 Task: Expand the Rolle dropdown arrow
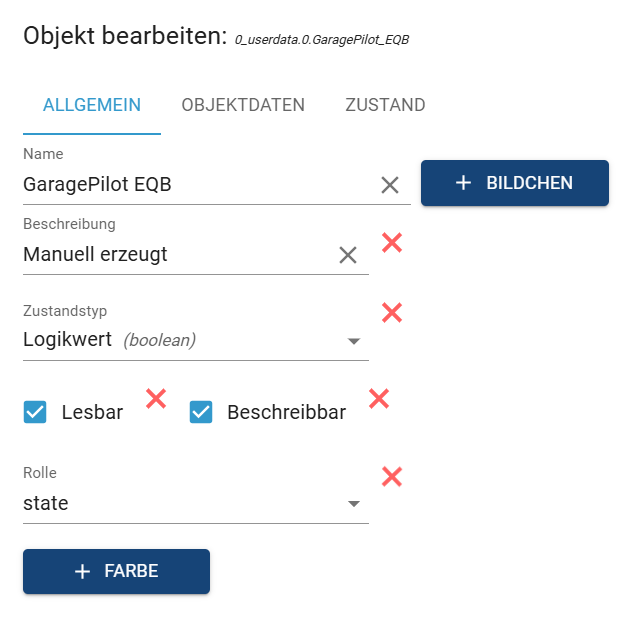point(353,504)
